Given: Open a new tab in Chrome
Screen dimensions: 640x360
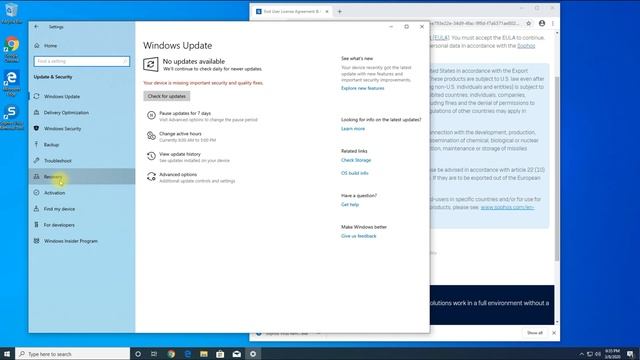Looking at the screenshot, I should pyautogui.click(x=339, y=11).
